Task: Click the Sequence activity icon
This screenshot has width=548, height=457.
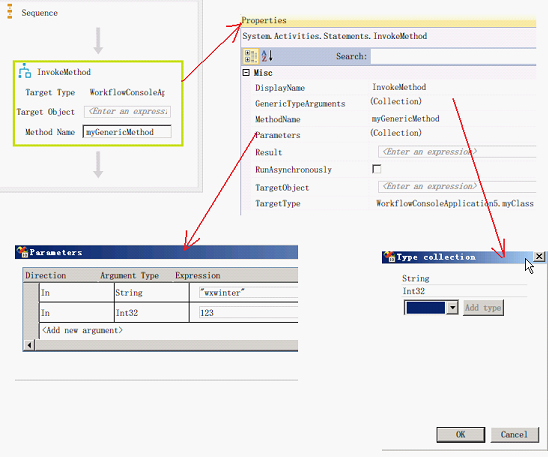Action: pos(10,12)
